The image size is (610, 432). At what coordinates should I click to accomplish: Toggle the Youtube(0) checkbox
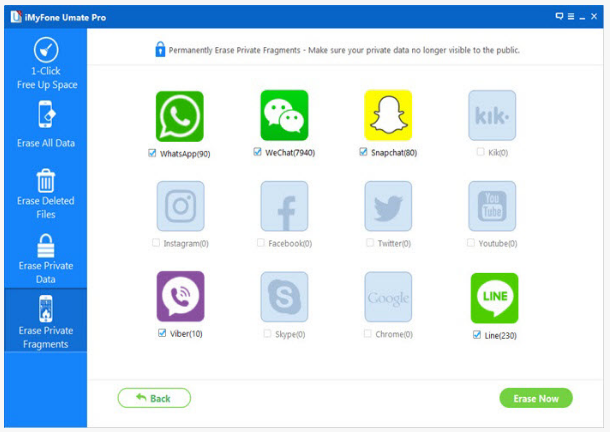[x=471, y=242]
